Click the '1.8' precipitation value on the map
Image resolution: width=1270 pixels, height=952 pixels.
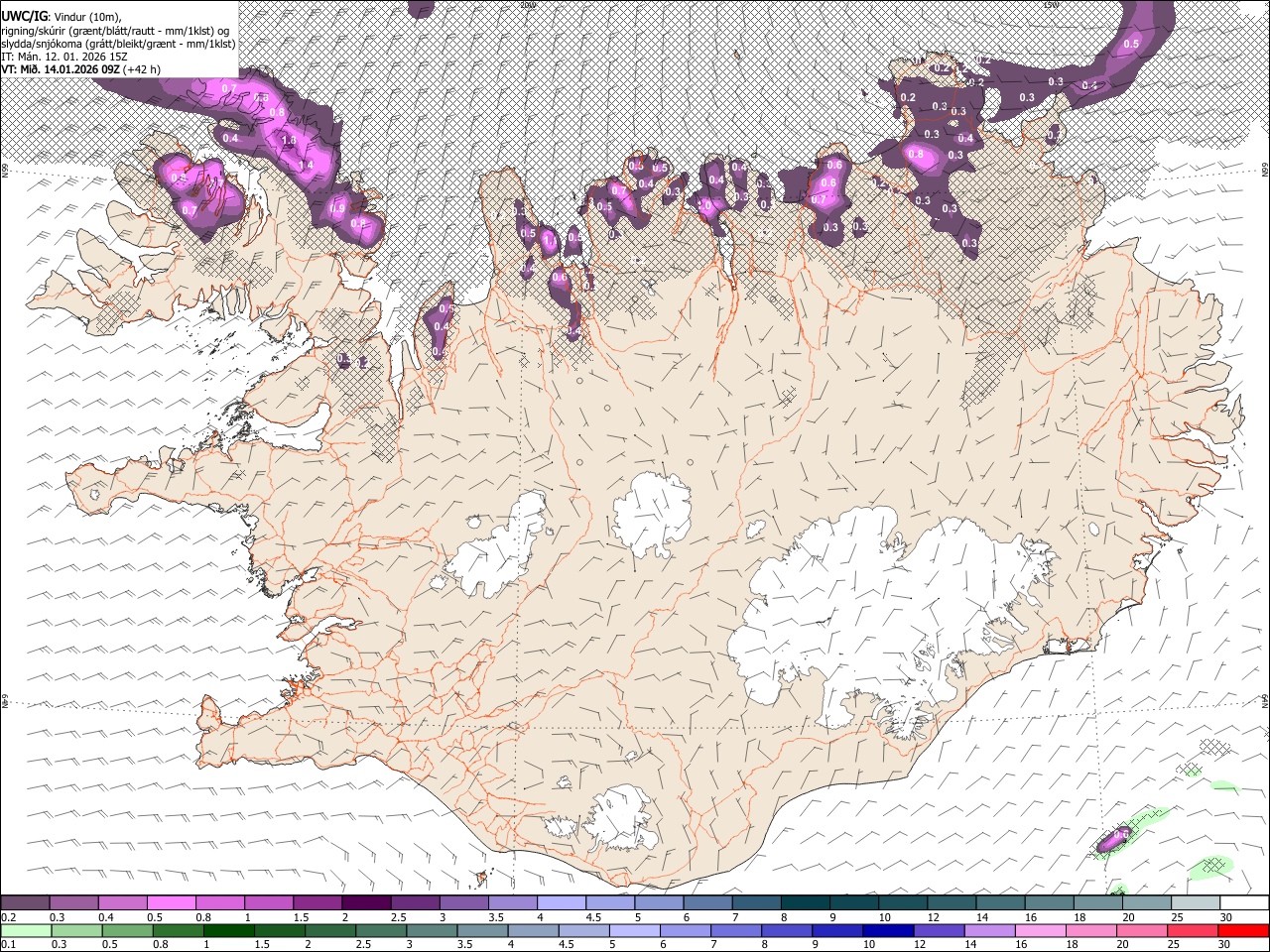[x=289, y=140]
